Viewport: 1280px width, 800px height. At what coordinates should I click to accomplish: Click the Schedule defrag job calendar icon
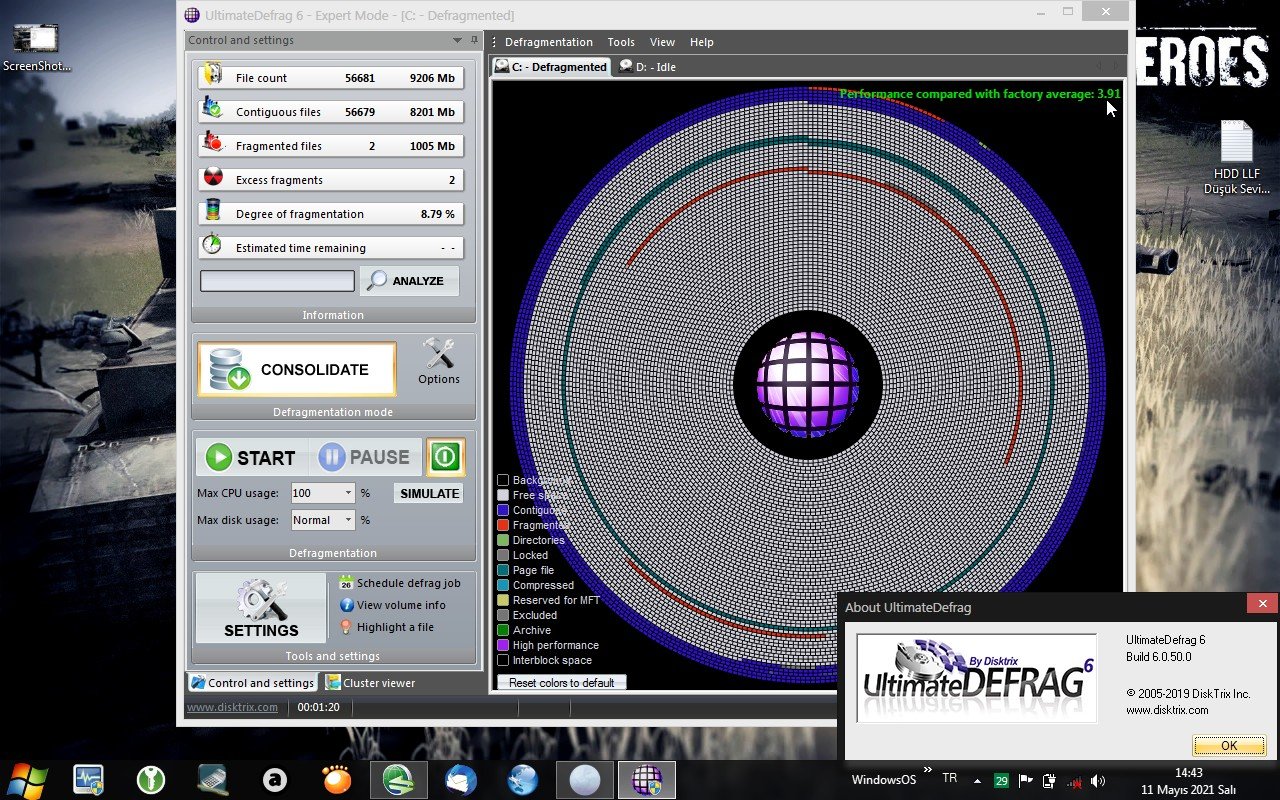(346, 582)
